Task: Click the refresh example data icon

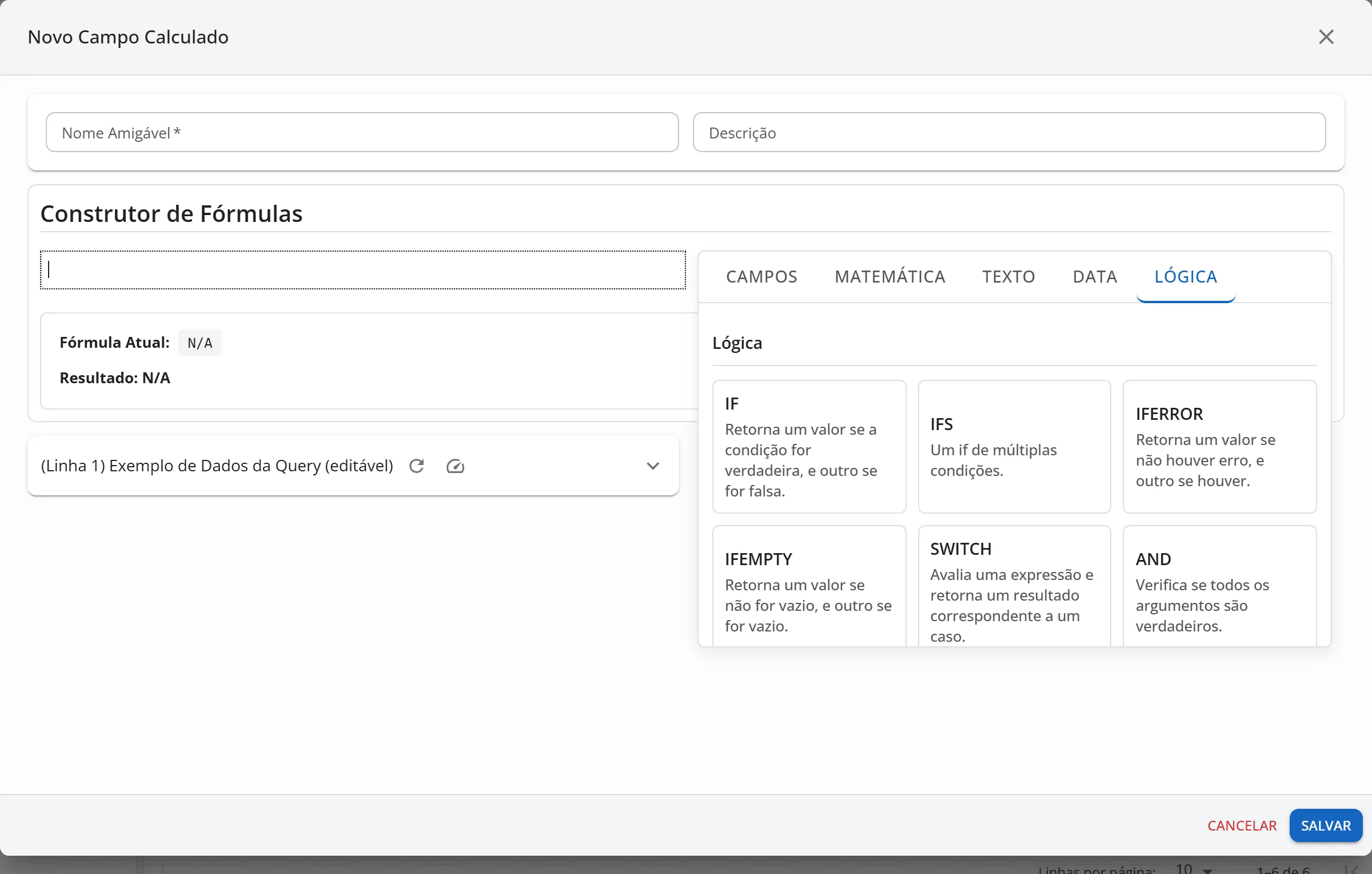Action: (x=417, y=466)
